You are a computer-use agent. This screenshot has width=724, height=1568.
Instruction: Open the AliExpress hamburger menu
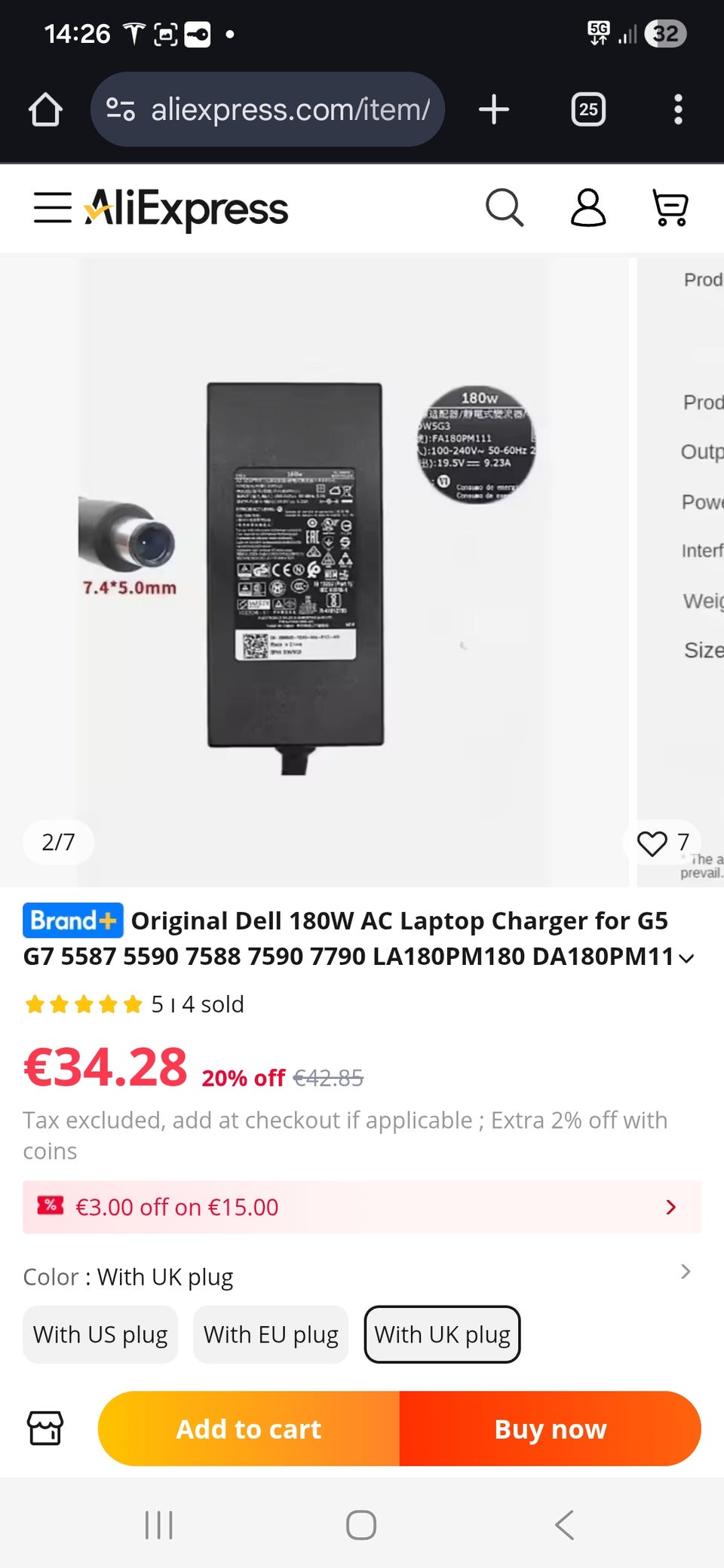[53, 207]
